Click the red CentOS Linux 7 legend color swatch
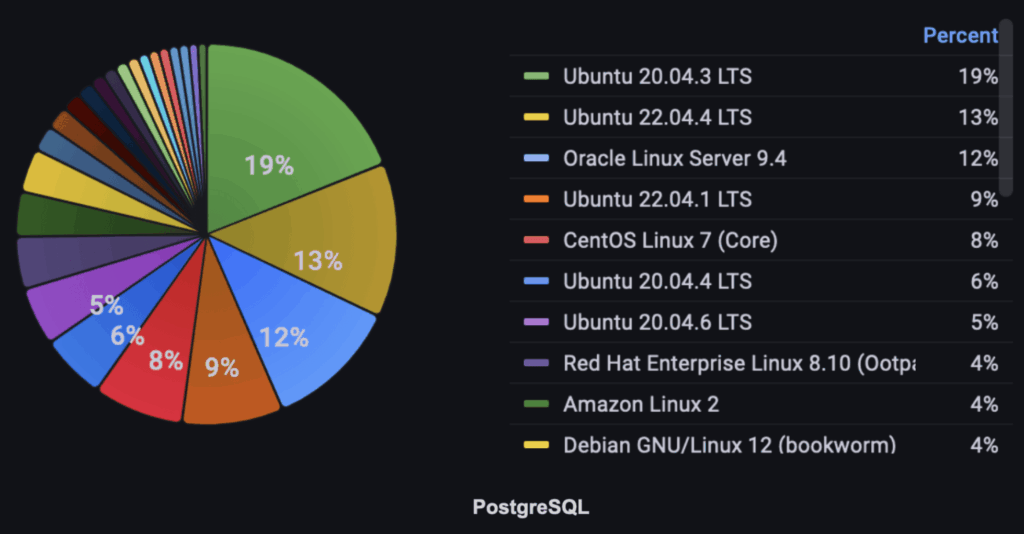This screenshot has height=534, width=1024. coord(536,240)
